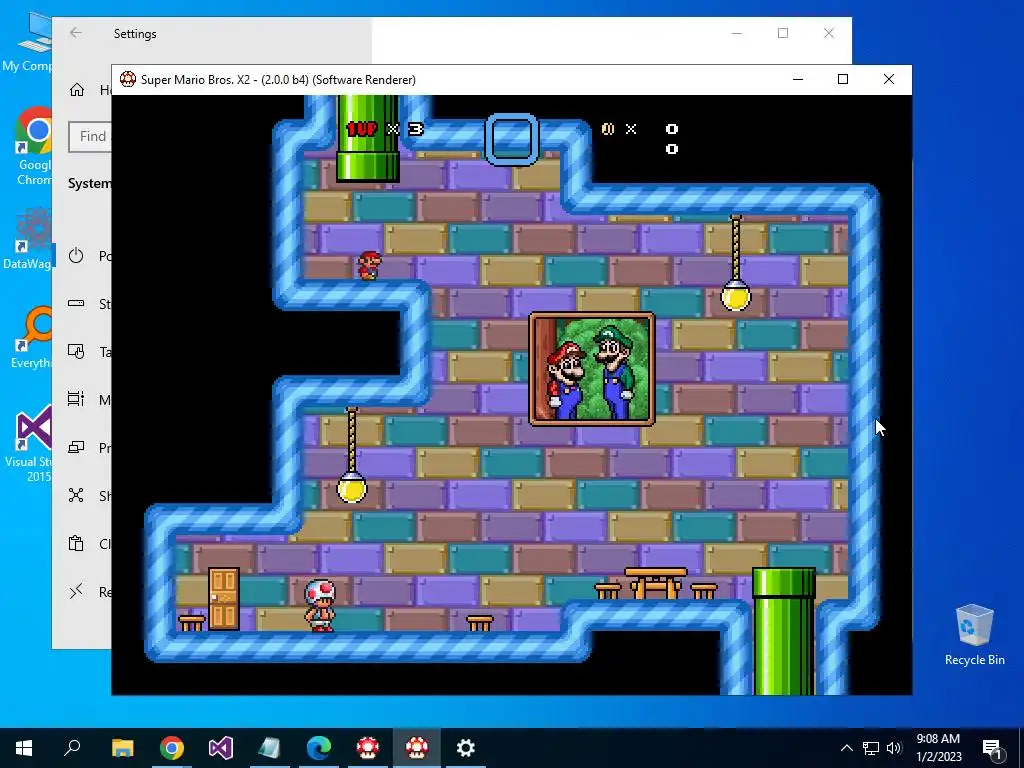Viewport: 1024px width, 768px height.
Task: Open the notification center icon
Action: click(x=992, y=748)
